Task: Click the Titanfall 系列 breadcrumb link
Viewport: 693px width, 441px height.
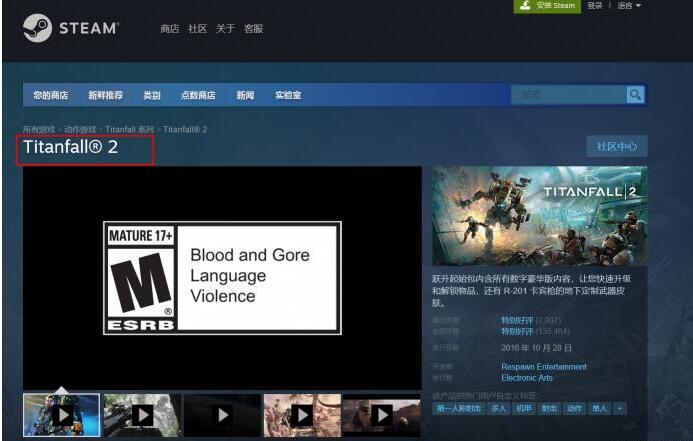Action: pyautogui.click(x=129, y=129)
